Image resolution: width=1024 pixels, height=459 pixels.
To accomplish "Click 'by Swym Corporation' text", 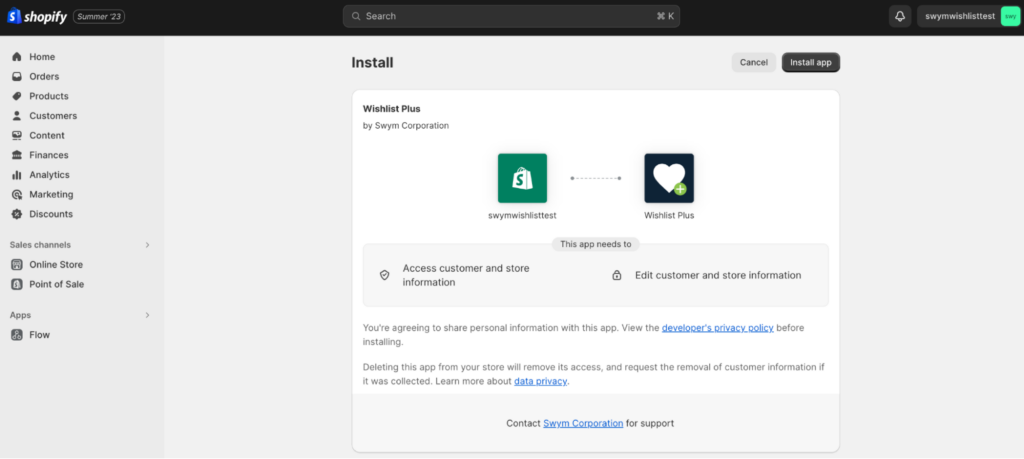I will click(x=406, y=125).
